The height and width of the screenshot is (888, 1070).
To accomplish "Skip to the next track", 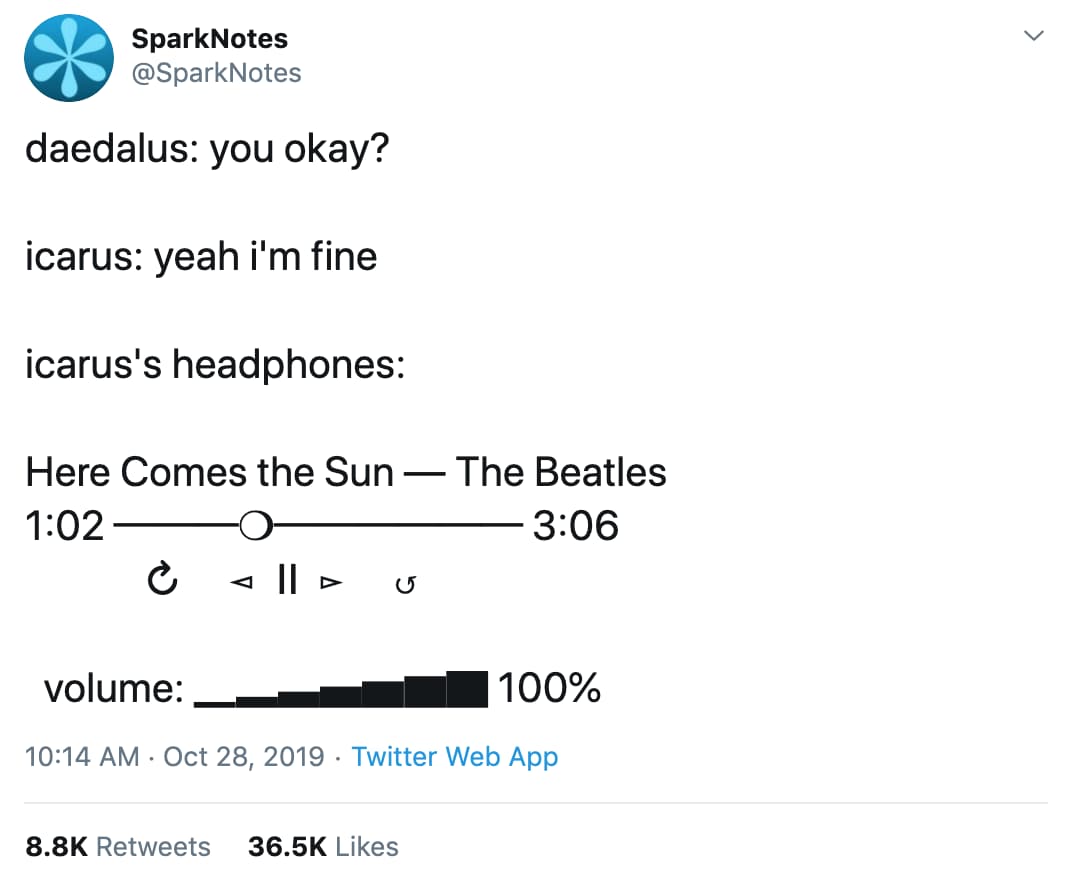I will pyautogui.click(x=330, y=580).
